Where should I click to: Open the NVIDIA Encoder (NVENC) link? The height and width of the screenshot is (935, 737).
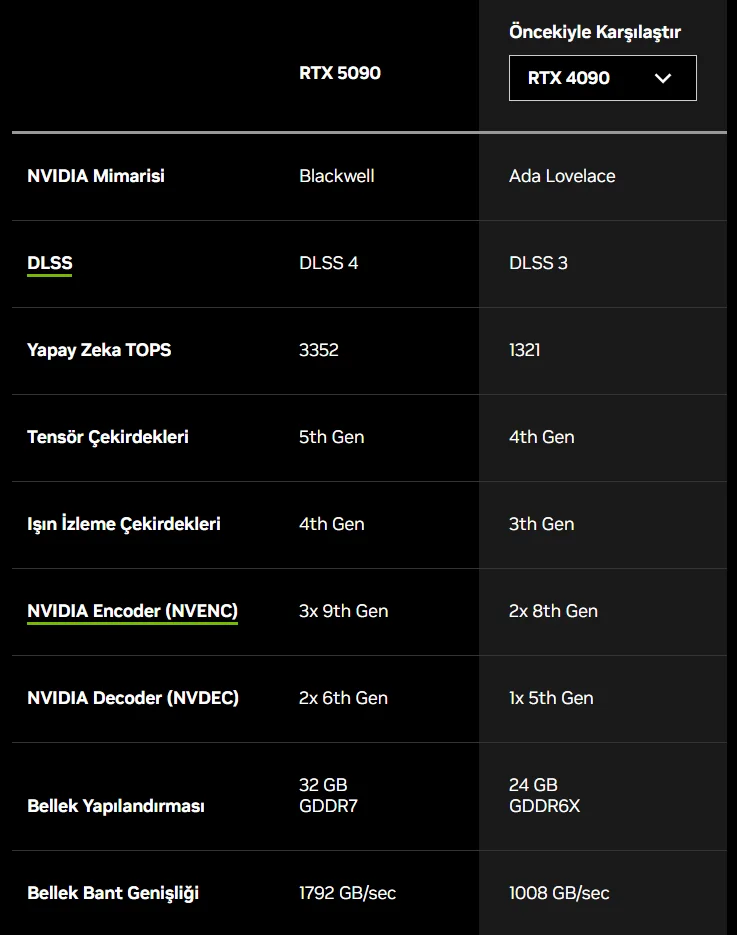[132, 611]
